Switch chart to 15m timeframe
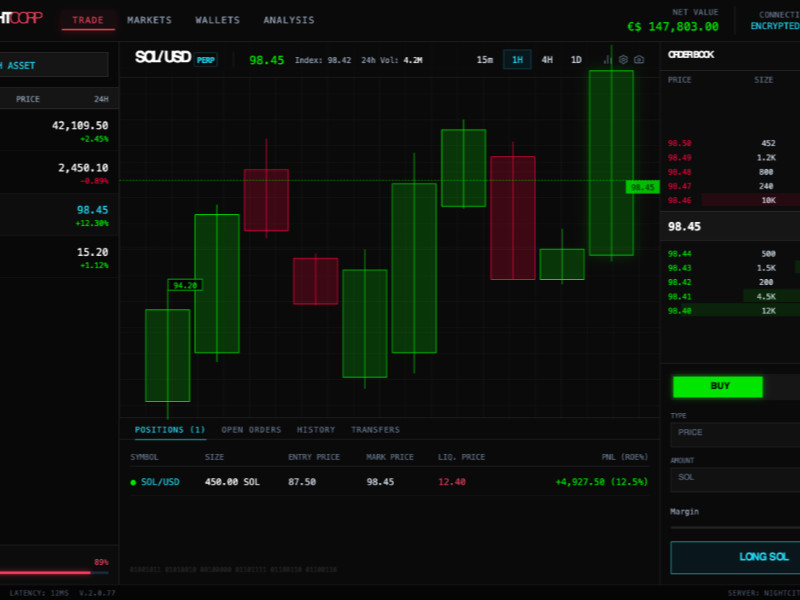This screenshot has height=600, width=800. 485,60
